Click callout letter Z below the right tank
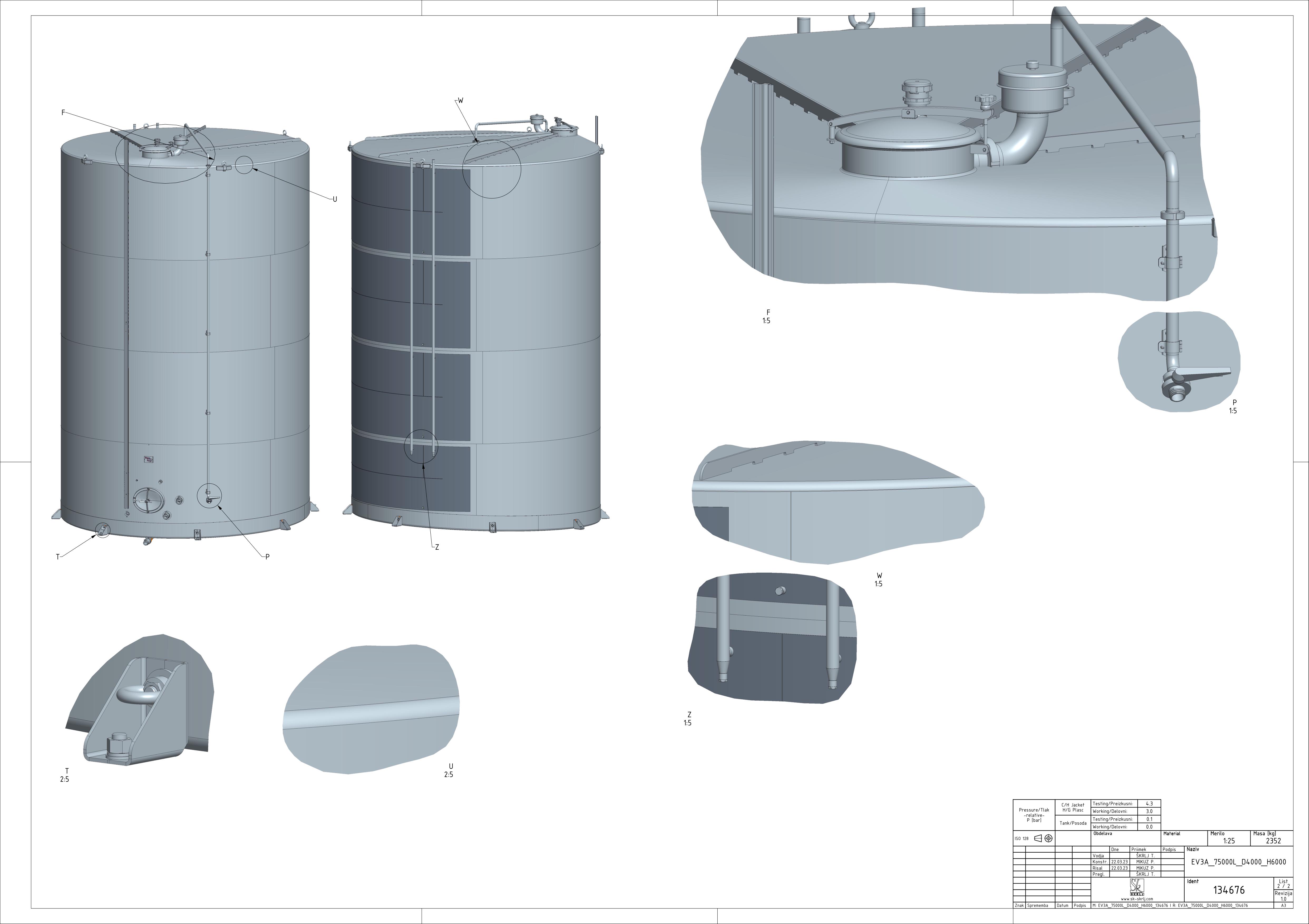 [x=437, y=547]
